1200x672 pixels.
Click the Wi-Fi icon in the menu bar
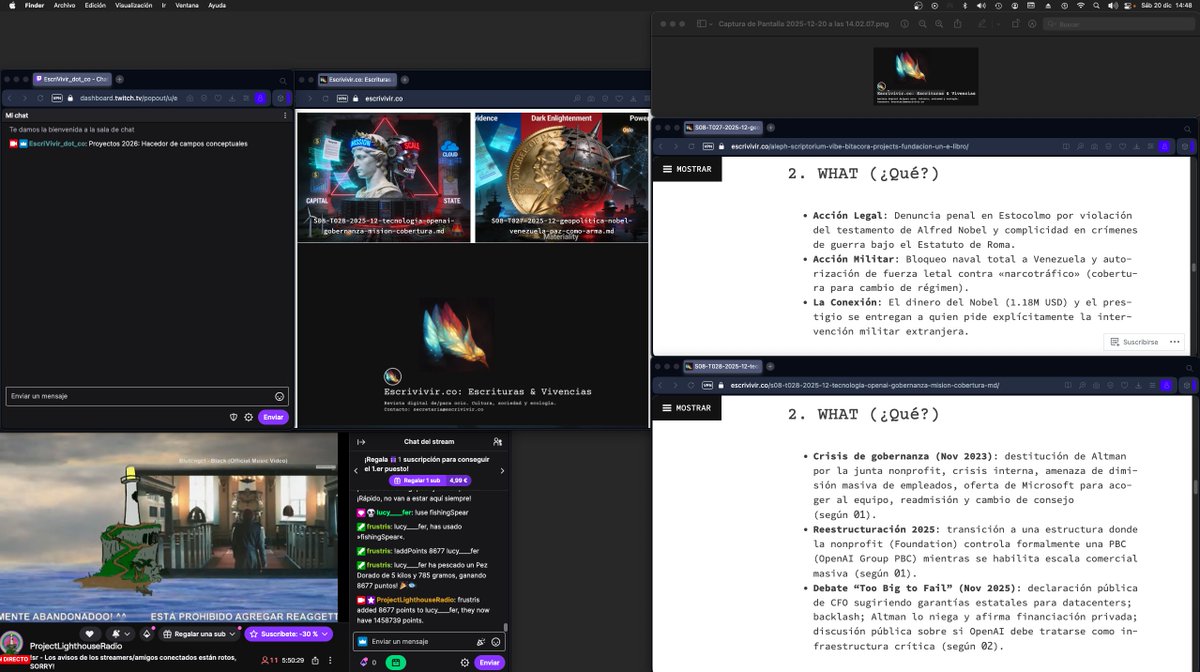pyautogui.click(x=1080, y=5)
